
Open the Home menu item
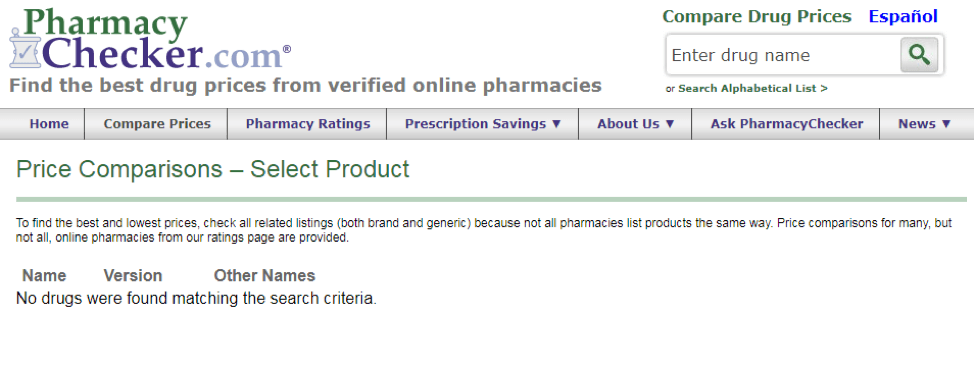pyautogui.click(x=49, y=124)
